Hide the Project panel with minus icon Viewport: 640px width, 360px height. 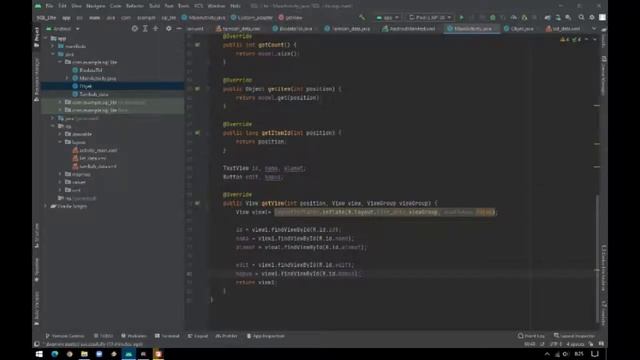(x=179, y=29)
